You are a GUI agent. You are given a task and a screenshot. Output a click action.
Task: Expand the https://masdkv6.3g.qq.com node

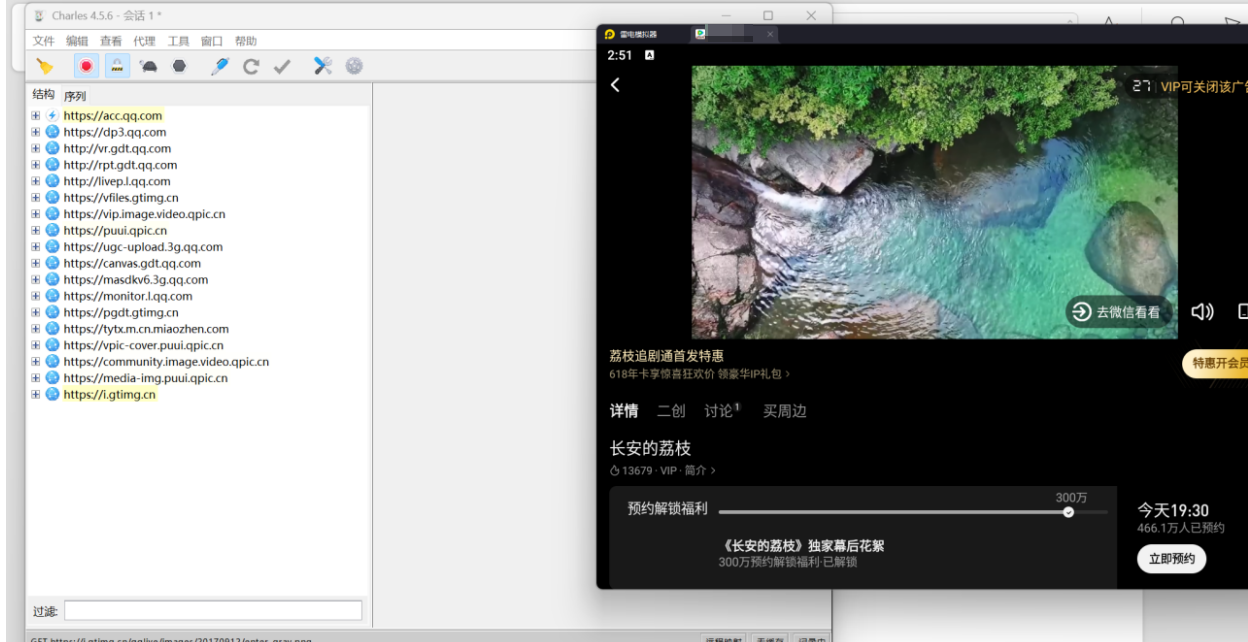click(x=36, y=280)
